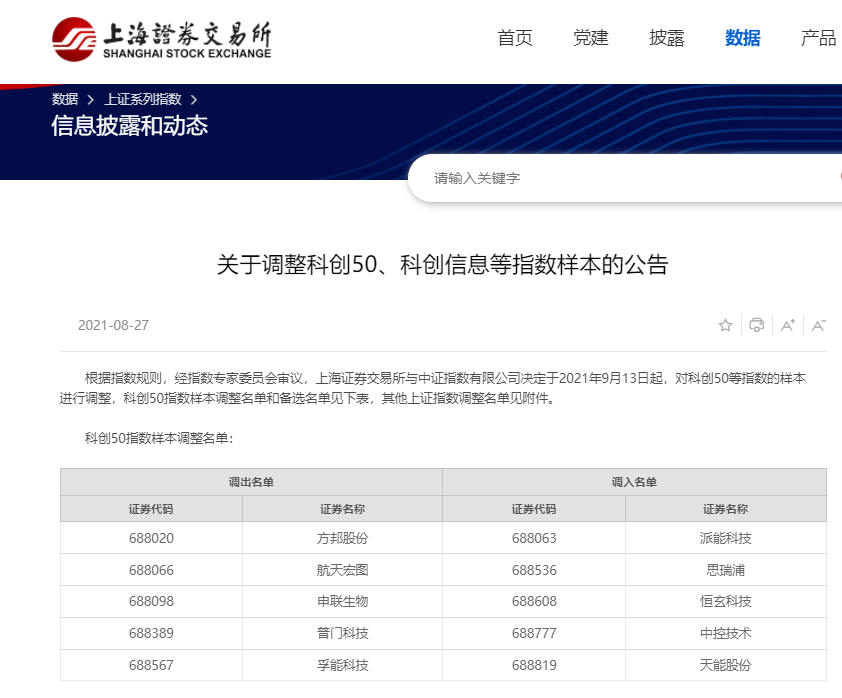
Task: Click the cell with code 688020
Action: (x=151, y=538)
